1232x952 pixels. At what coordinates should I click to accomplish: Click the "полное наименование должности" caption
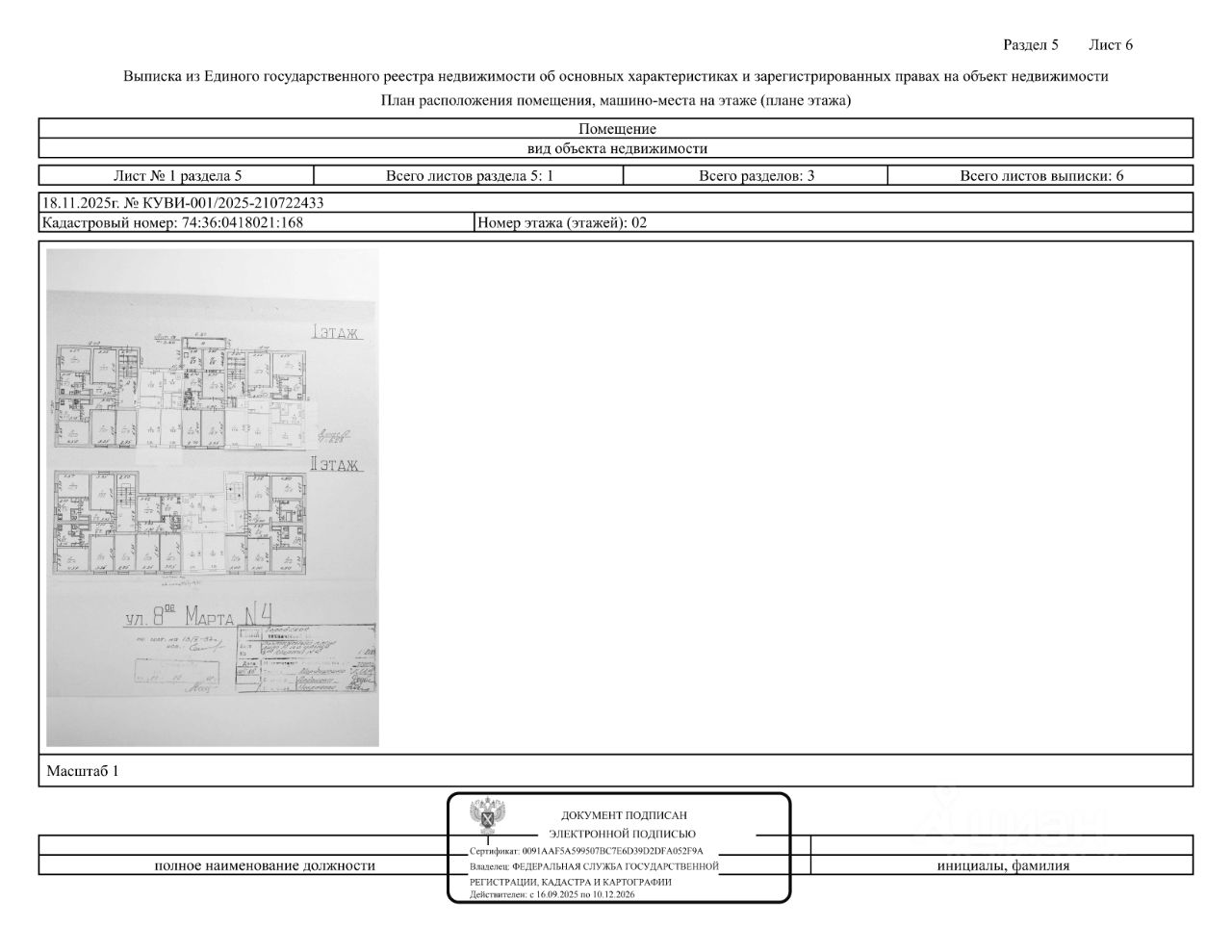[265, 865]
